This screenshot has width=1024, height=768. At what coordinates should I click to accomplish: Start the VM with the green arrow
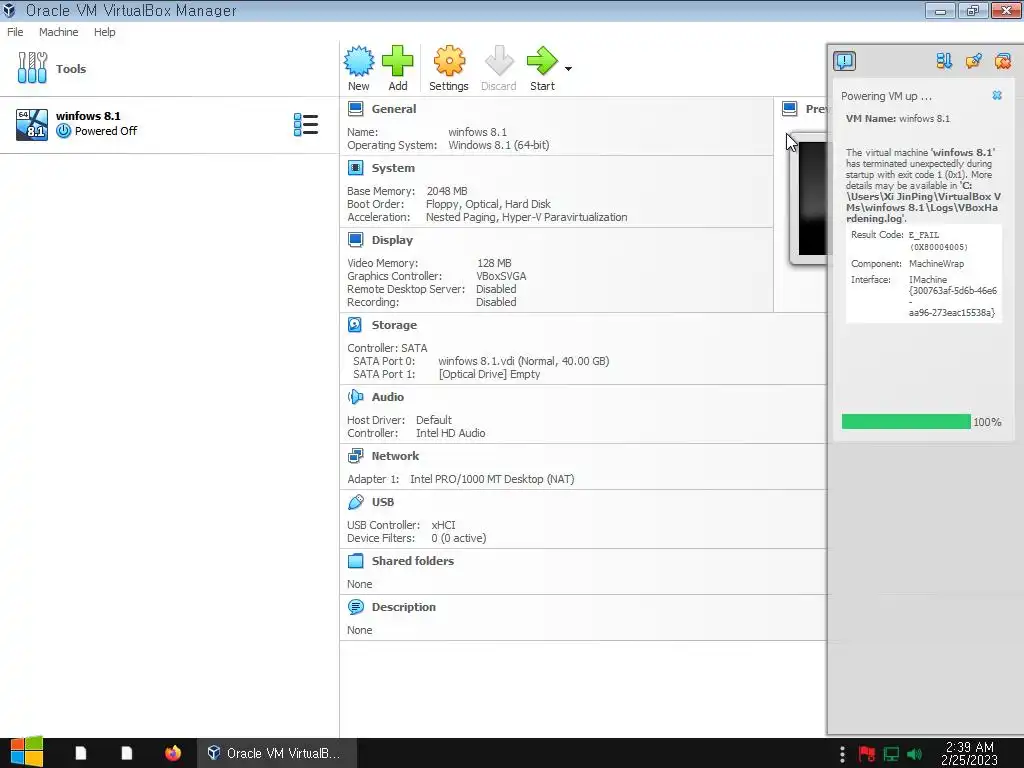coord(542,61)
